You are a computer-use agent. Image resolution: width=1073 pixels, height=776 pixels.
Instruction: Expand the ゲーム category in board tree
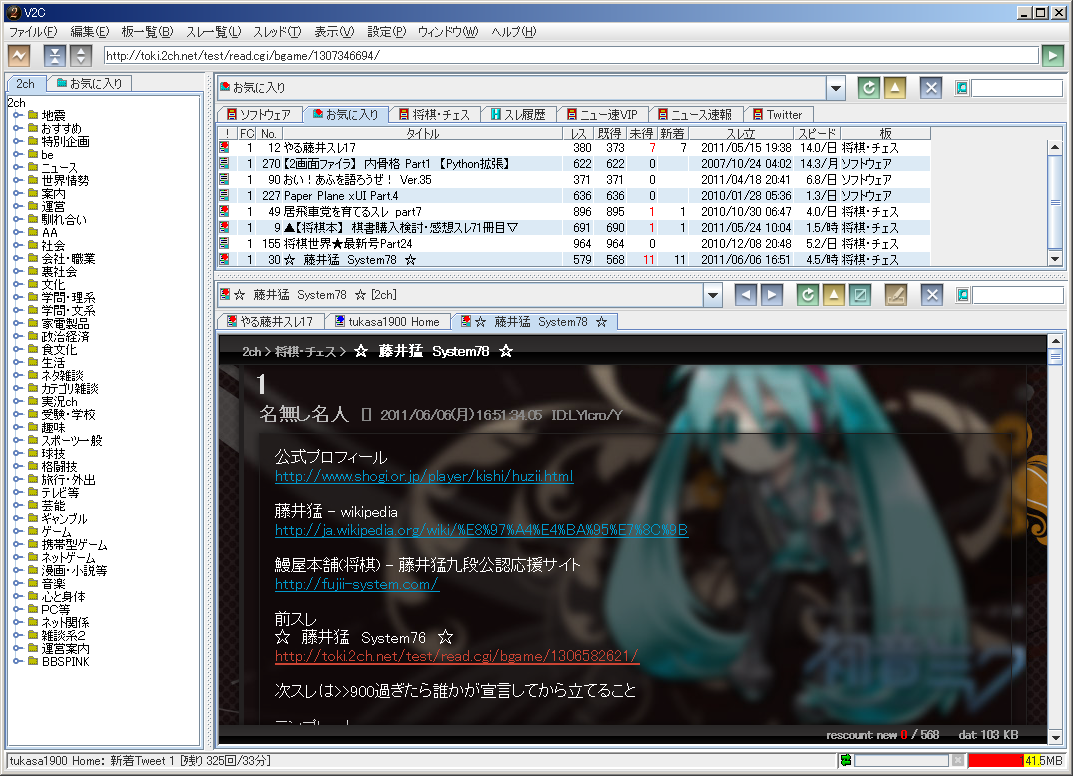[x=18, y=532]
